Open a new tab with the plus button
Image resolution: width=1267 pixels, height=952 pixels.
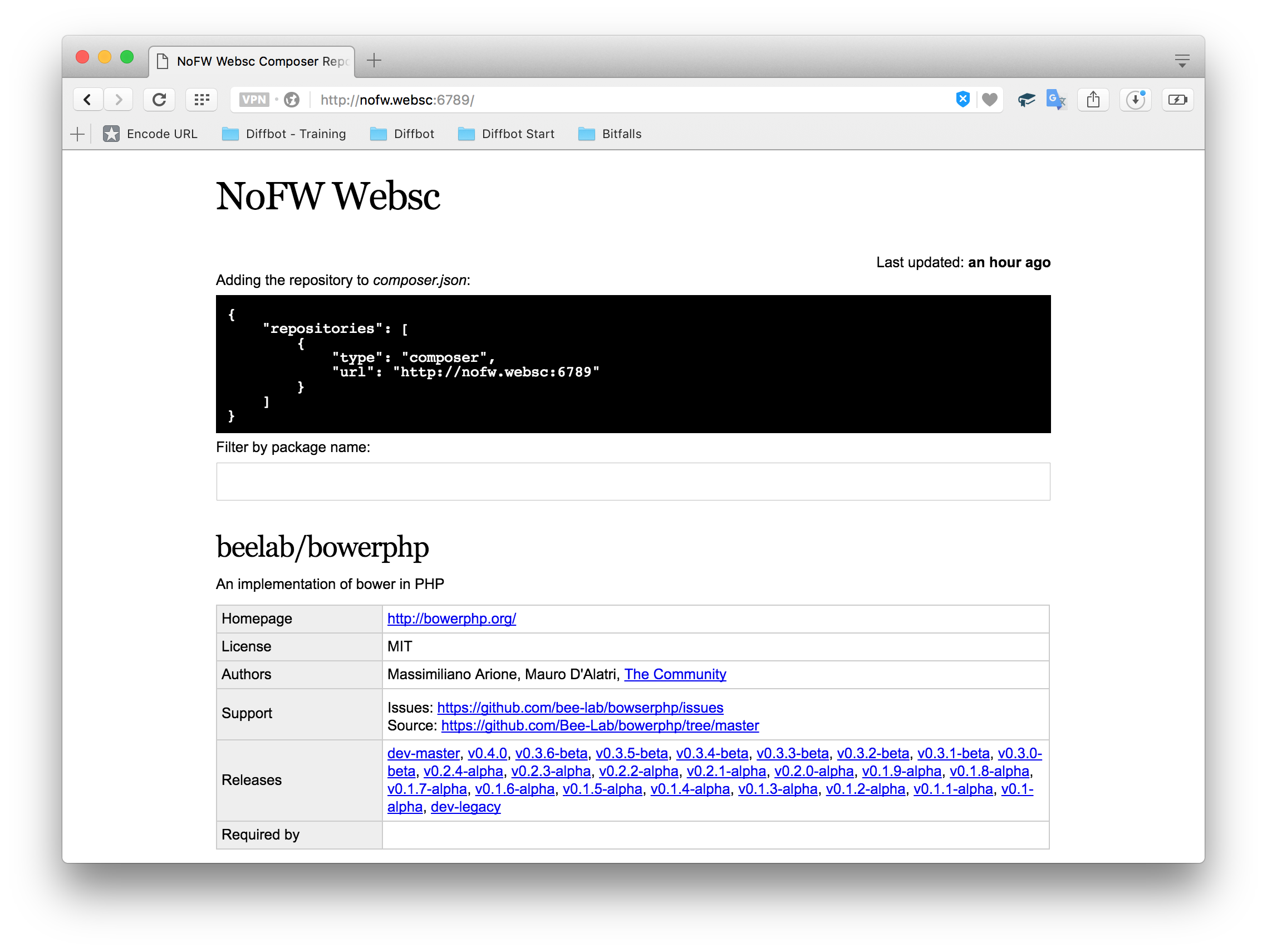pyautogui.click(x=374, y=60)
